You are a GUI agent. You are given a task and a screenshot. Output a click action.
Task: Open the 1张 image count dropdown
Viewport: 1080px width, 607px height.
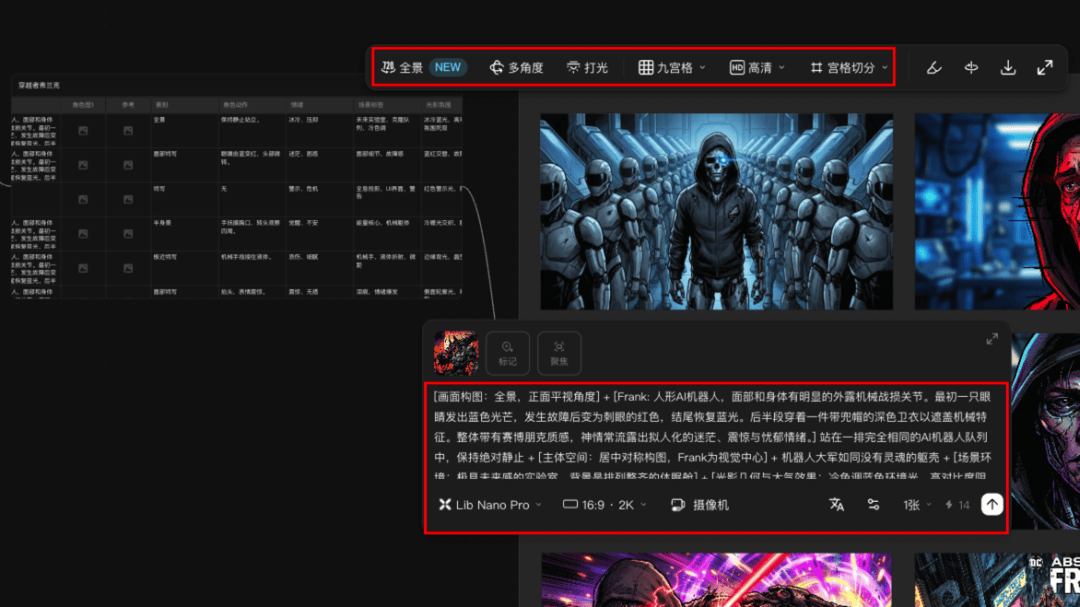pos(917,505)
